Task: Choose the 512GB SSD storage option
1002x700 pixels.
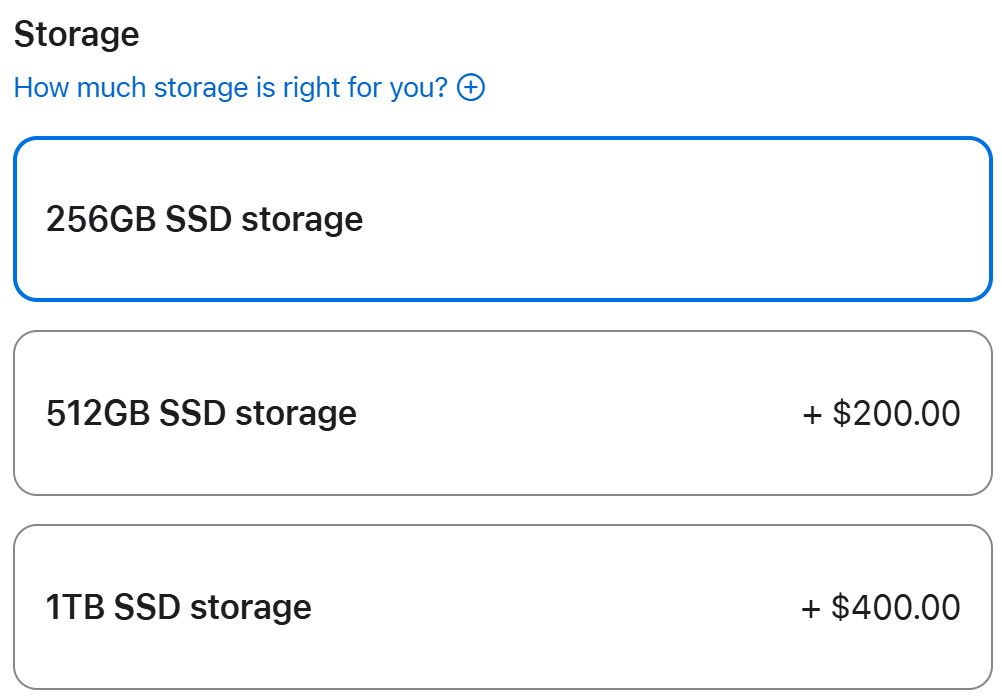Action: [502, 413]
